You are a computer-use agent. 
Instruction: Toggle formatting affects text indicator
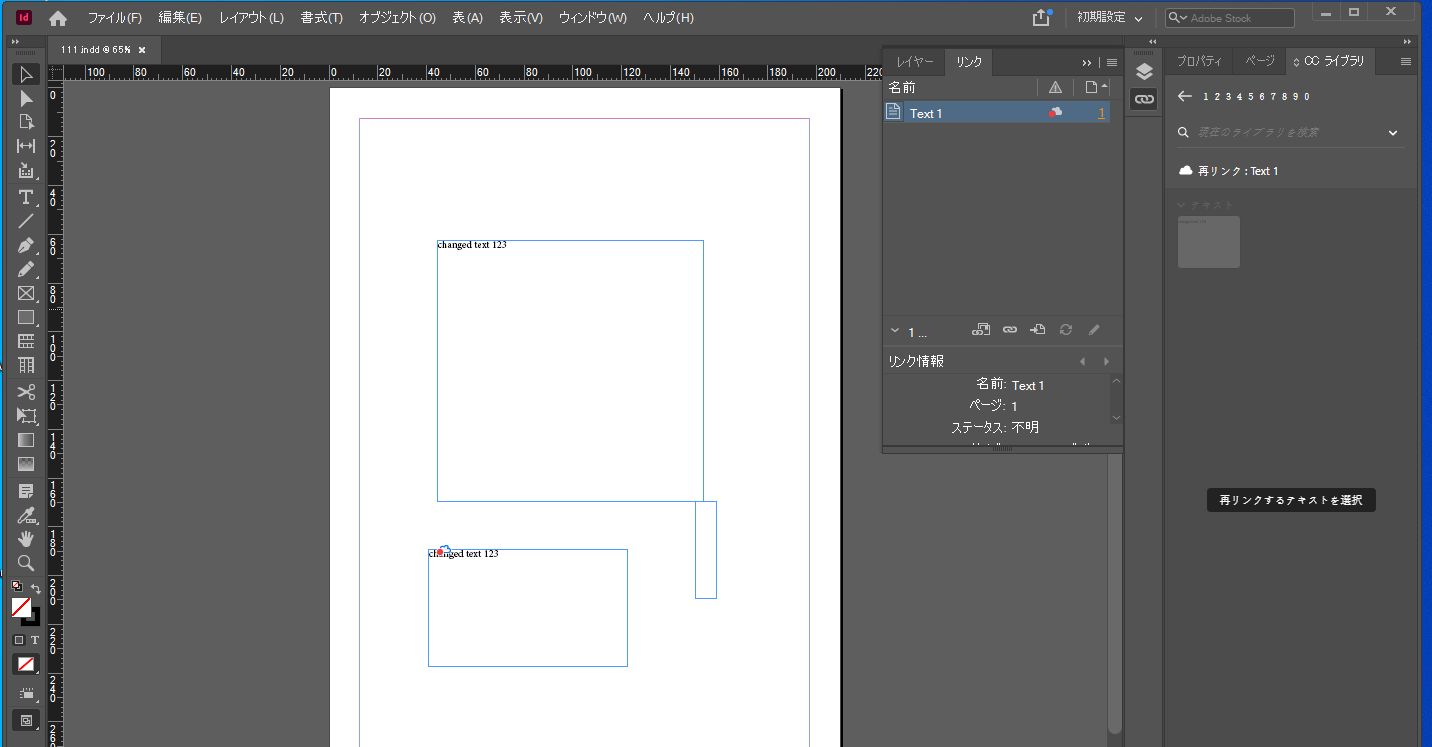(x=35, y=640)
